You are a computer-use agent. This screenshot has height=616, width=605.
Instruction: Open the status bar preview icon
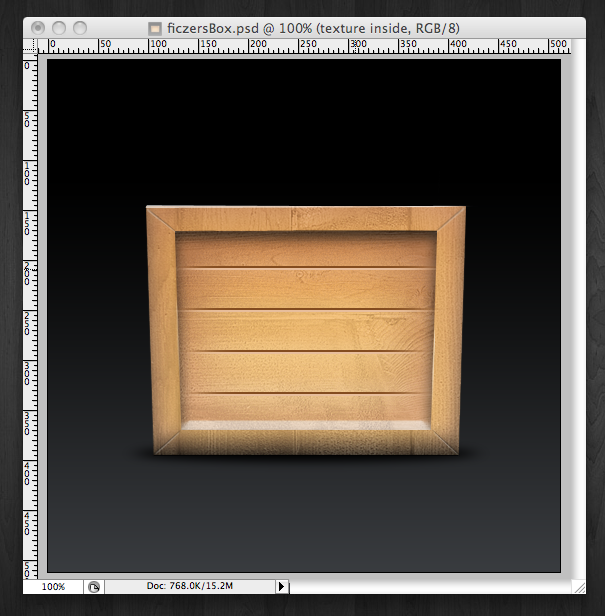pyautogui.click(x=94, y=587)
